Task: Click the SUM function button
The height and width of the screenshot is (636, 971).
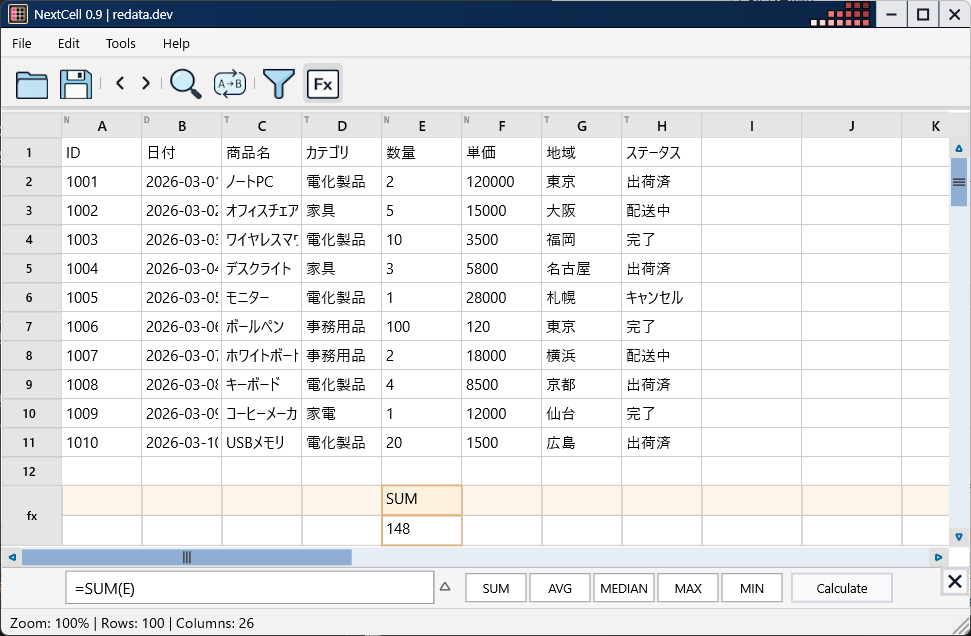Action: click(x=495, y=587)
